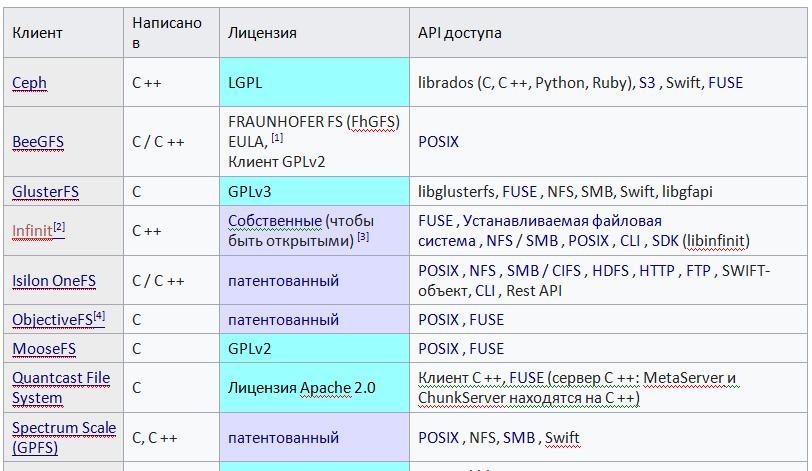Viewport: 812px width, 471px height.
Task: Click the патентованный link in ObjectiveFS row
Action: [x=283, y=320]
